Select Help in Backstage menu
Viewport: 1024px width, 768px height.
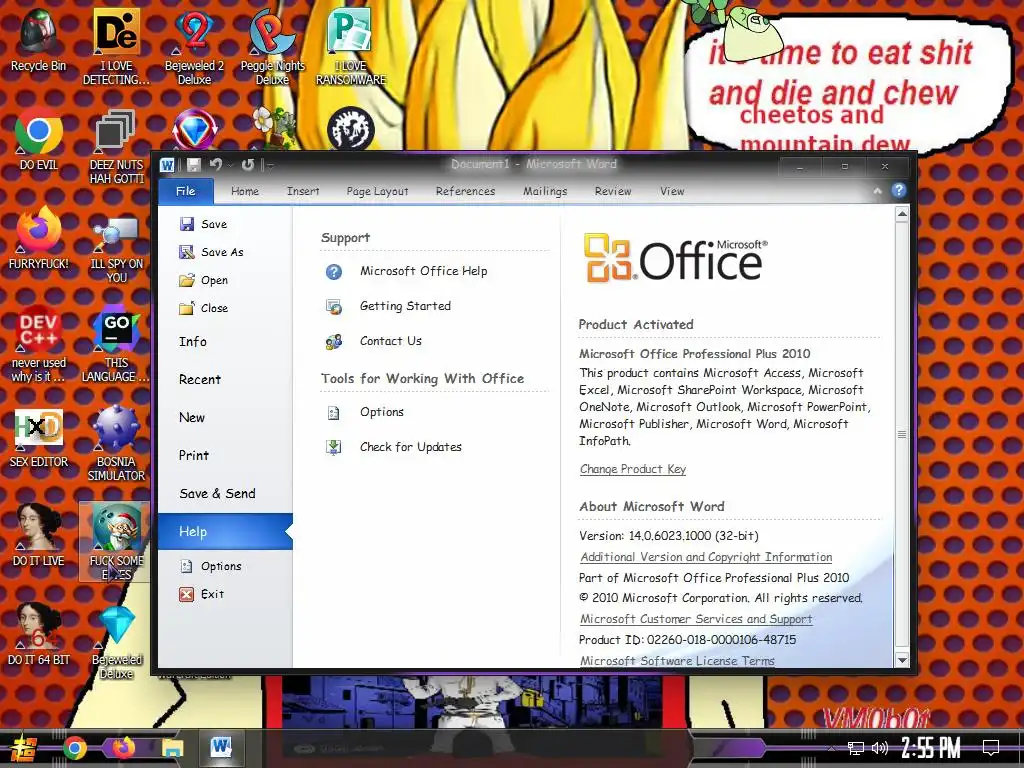pos(225,532)
